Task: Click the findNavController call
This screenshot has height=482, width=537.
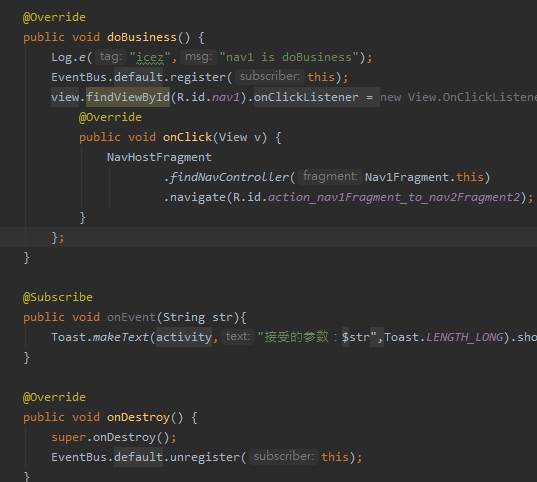Action: click(229, 177)
